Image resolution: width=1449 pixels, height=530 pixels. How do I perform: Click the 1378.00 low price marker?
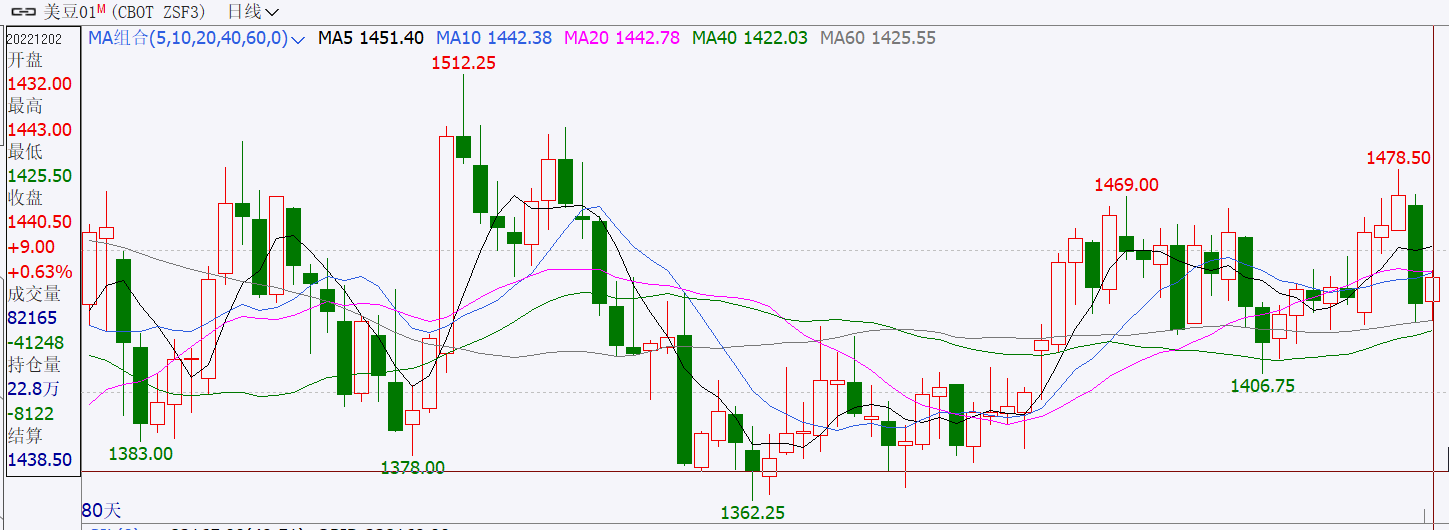tap(413, 467)
